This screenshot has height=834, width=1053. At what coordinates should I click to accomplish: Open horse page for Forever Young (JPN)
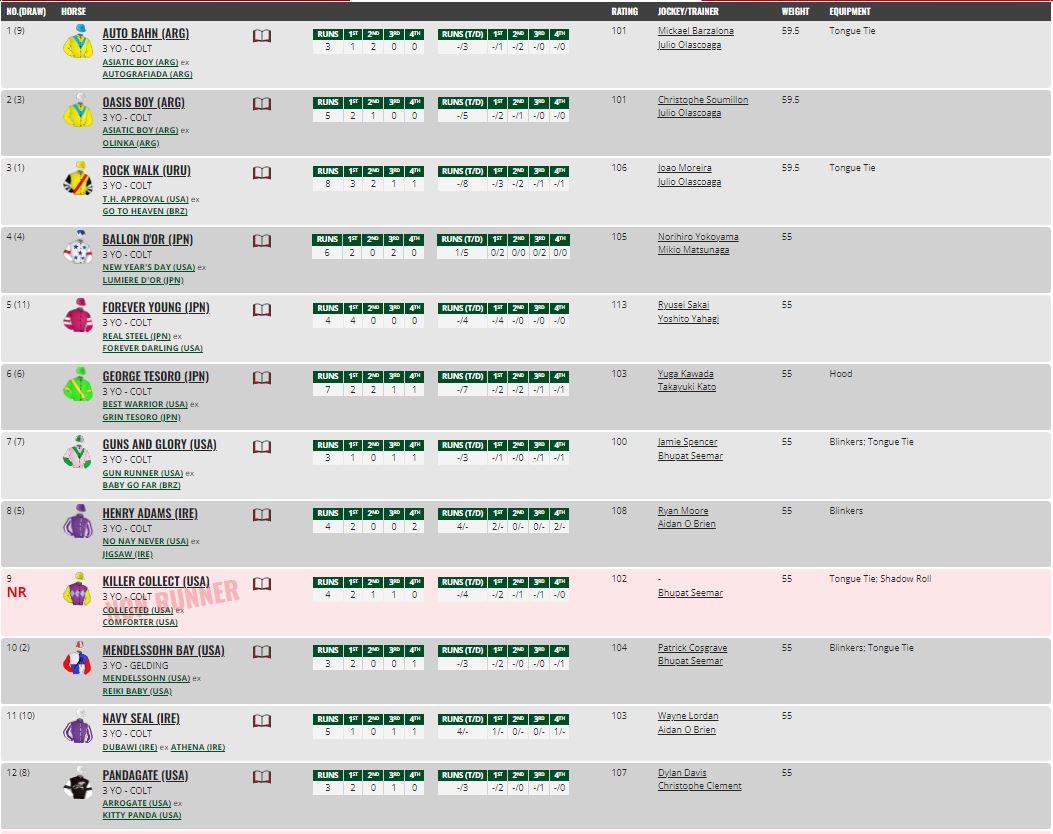156,308
